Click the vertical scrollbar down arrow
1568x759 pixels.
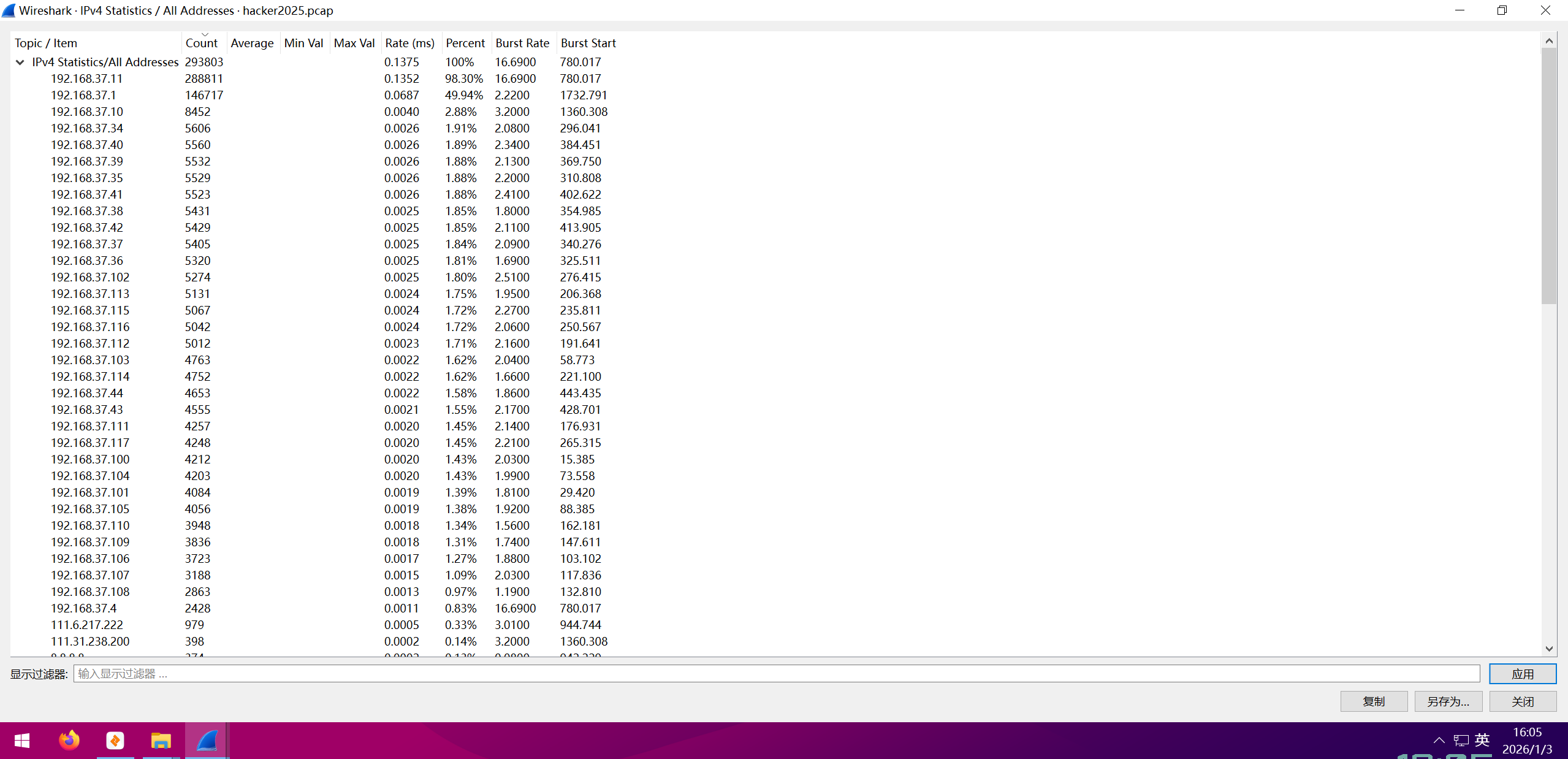1549,649
